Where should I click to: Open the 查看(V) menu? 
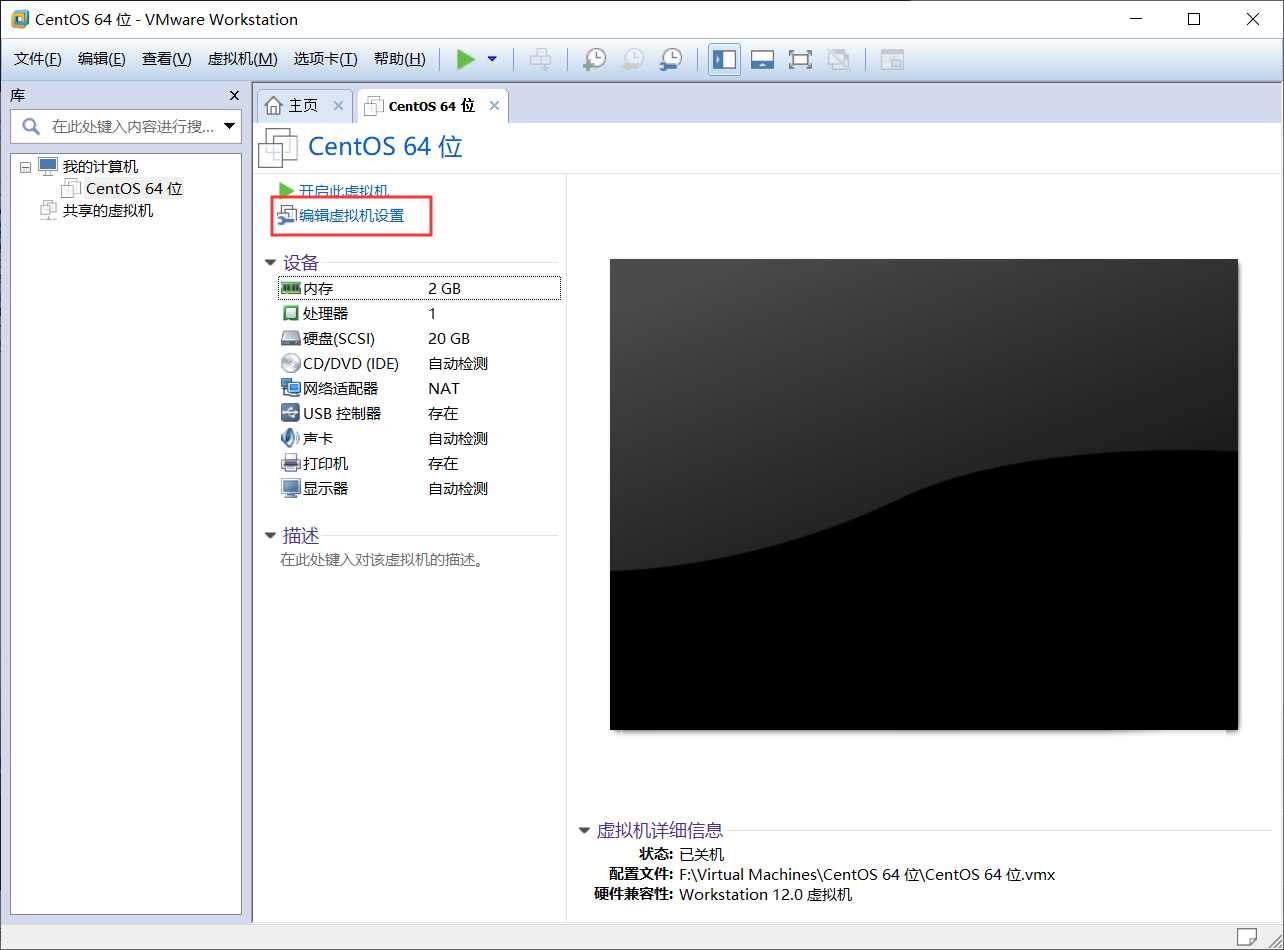tap(166, 59)
